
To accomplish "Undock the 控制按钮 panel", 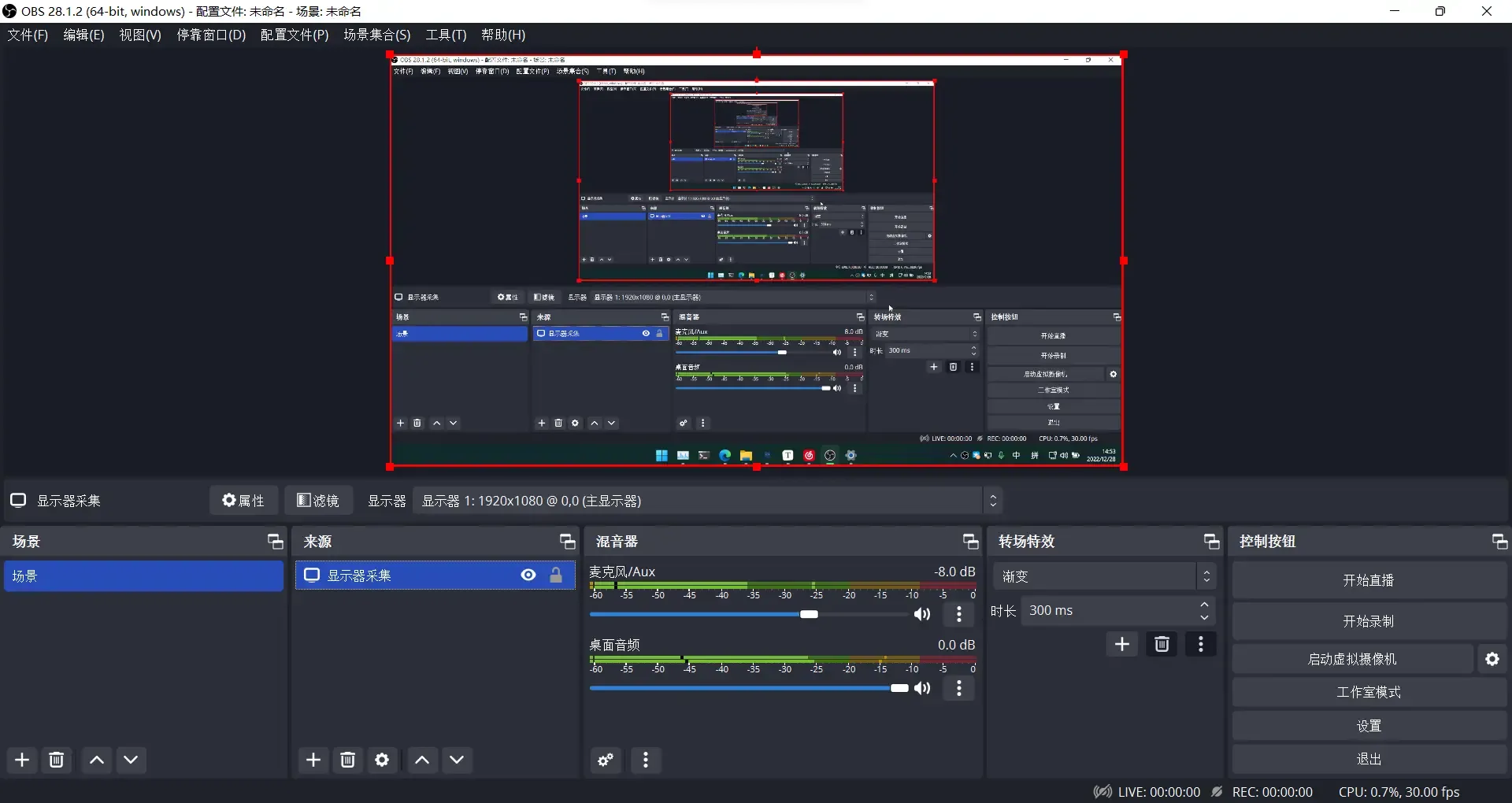I will [1500, 542].
